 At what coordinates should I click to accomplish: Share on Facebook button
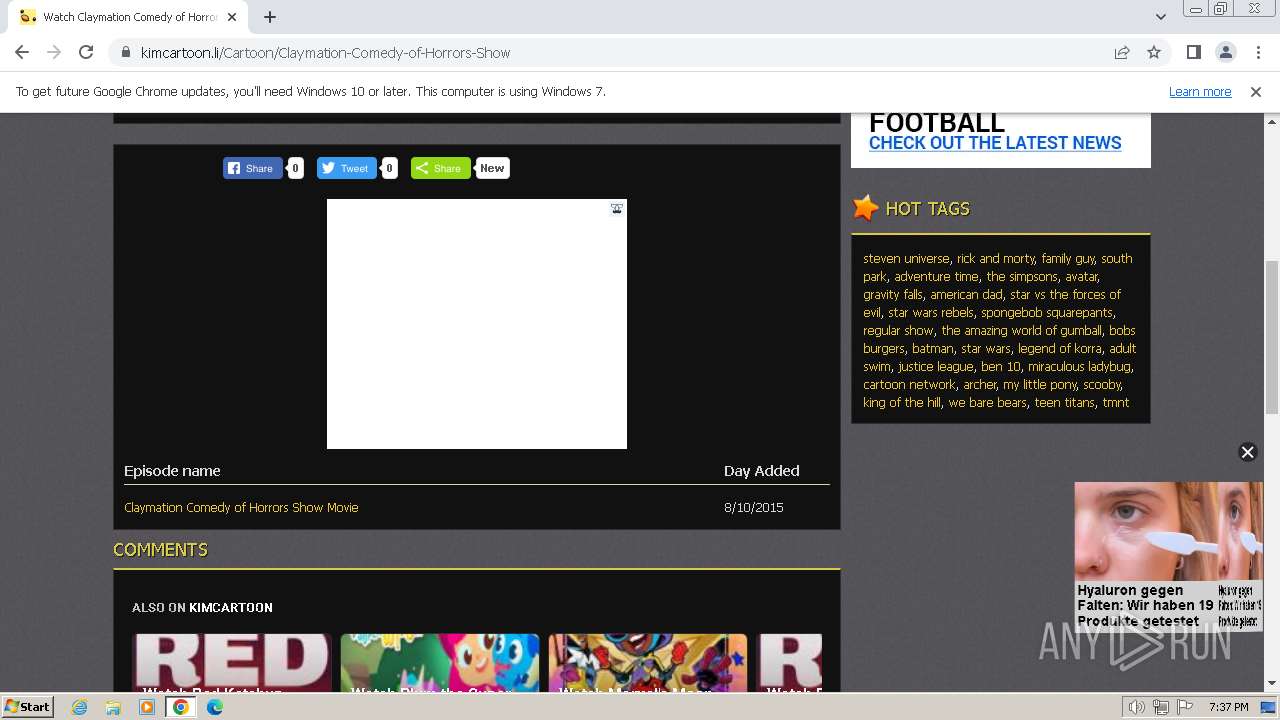(252, 168)
